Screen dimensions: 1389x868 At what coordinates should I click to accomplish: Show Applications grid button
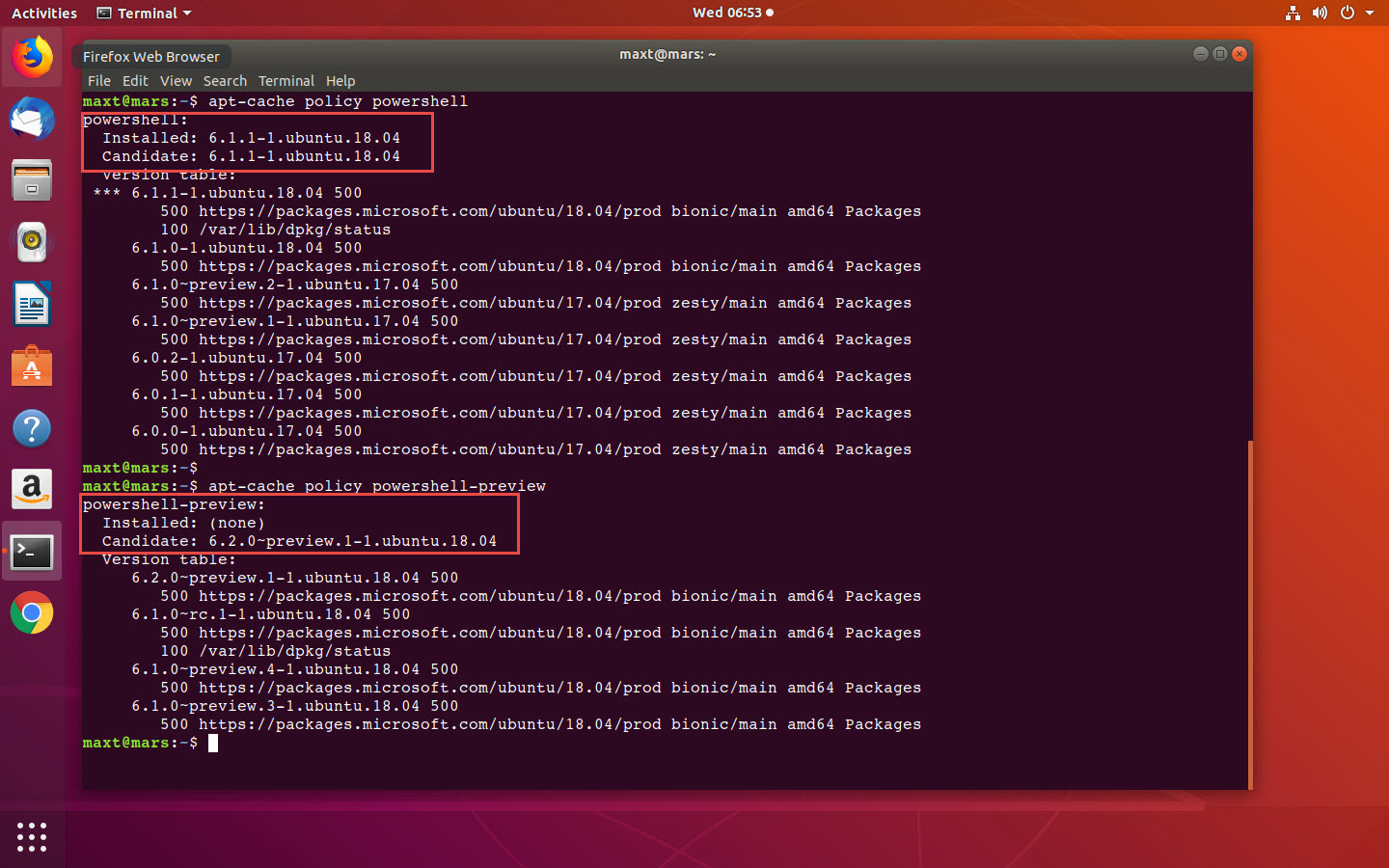click(x=32, y=836)
